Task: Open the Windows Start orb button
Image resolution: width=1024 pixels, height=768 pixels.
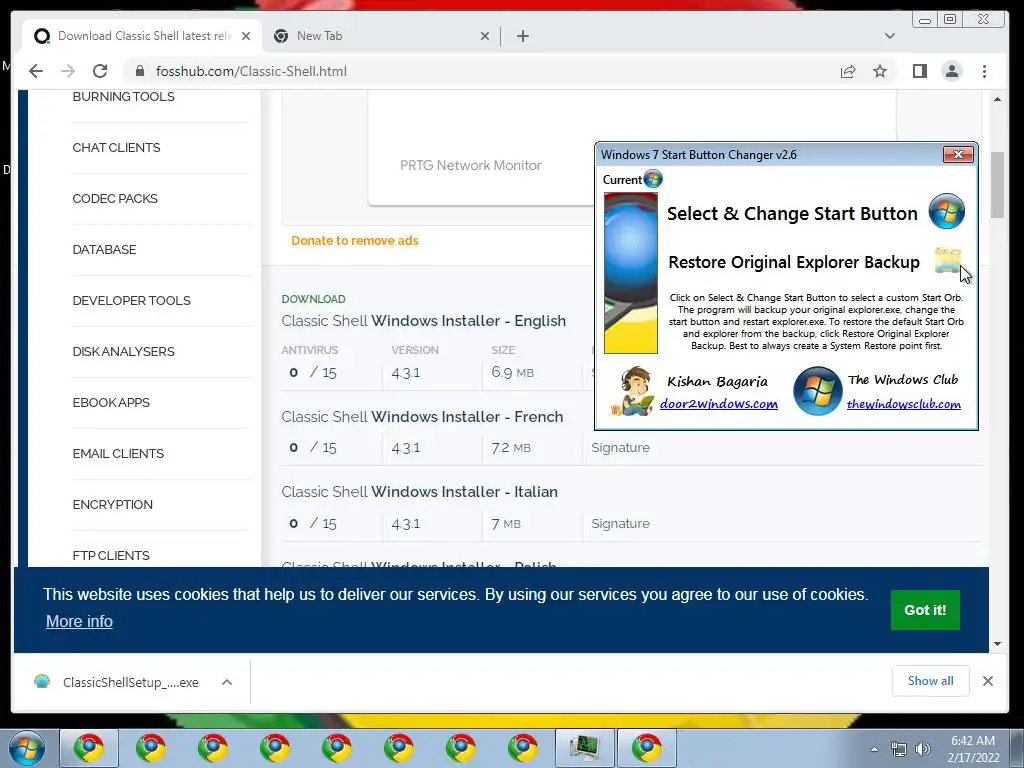Action: (27, 748)
